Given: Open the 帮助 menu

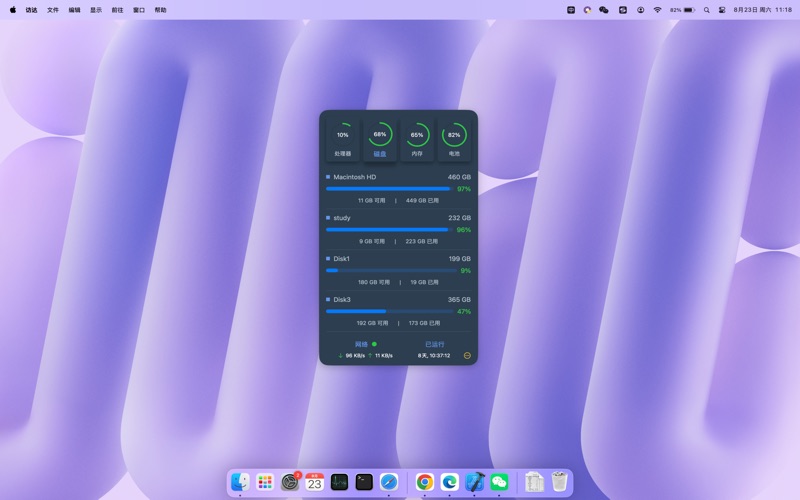Looking at the screenshot, I should [x=160, y=10].
